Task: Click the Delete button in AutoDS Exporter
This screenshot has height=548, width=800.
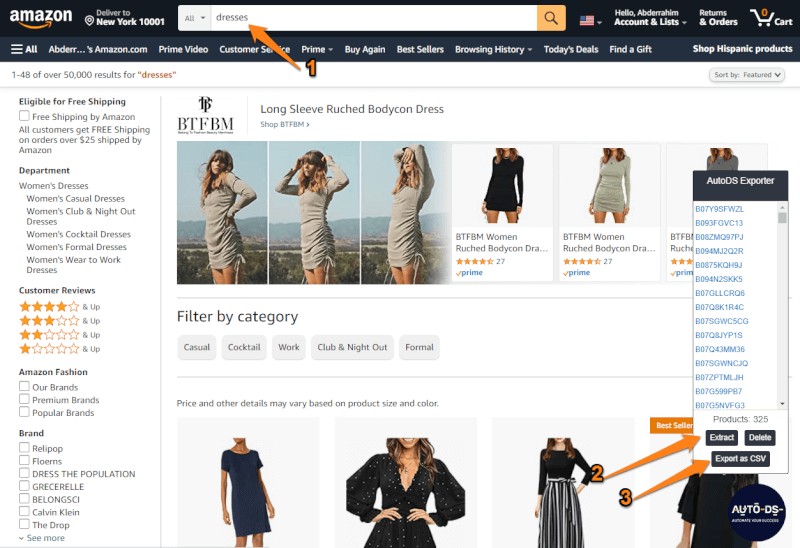Action: pos(760,437)
